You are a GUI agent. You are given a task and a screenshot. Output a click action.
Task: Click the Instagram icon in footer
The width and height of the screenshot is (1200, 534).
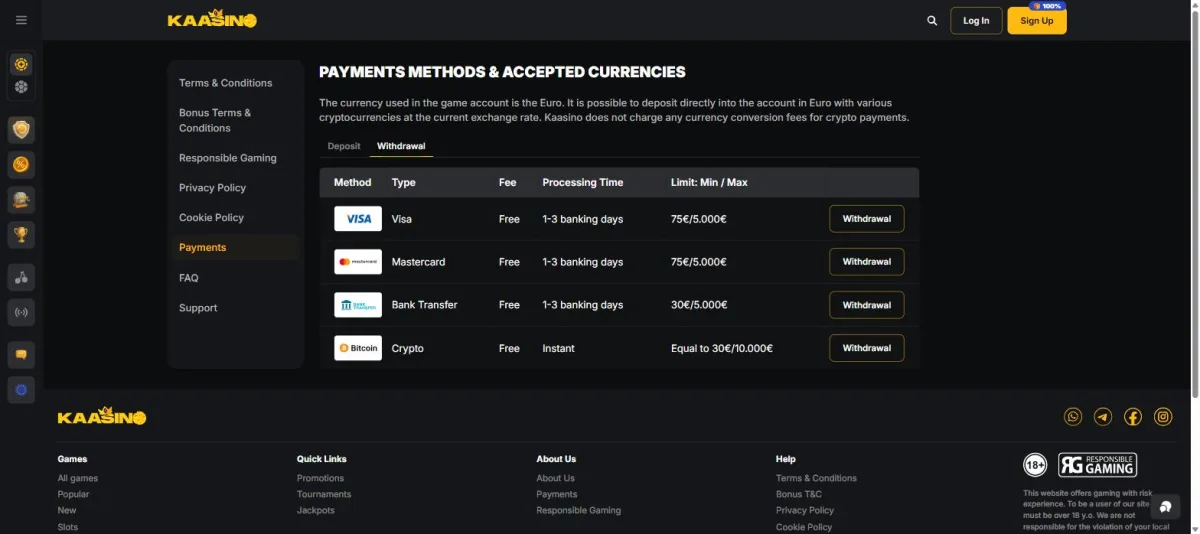pos(1163,417)
